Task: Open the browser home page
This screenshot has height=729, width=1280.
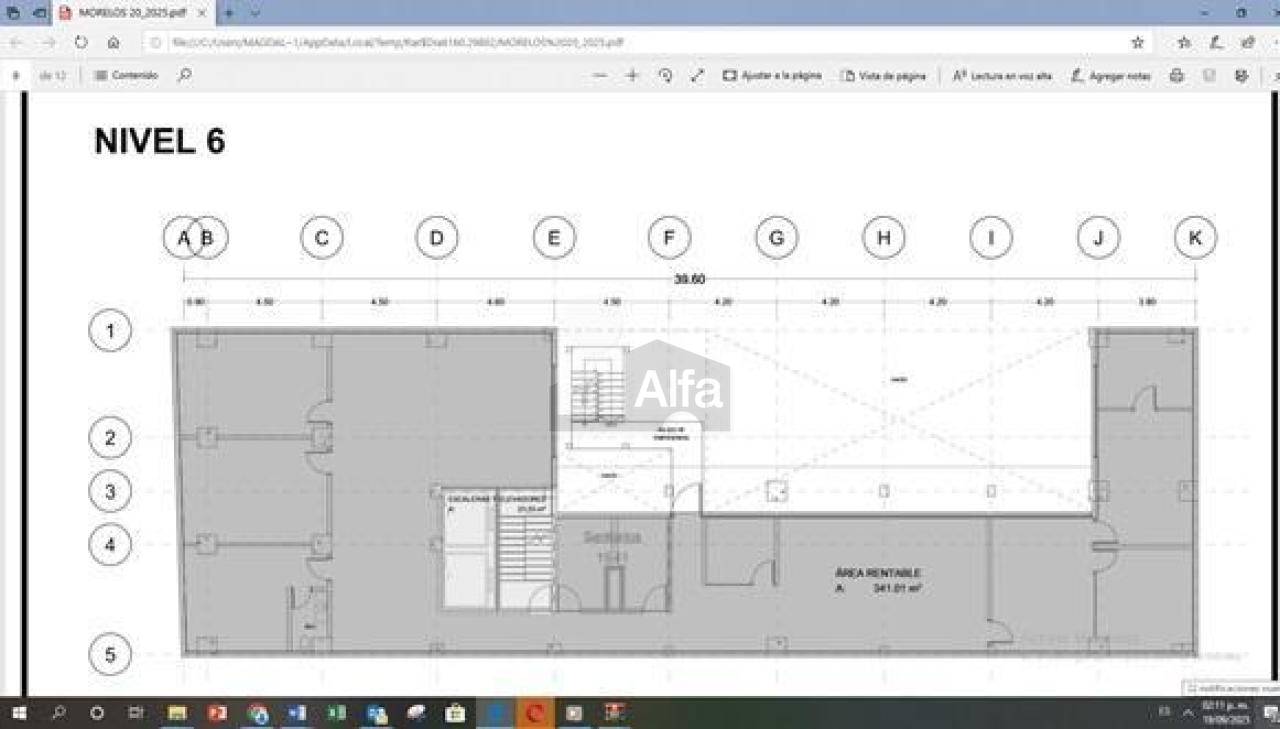Action: (x=113, y=43)
